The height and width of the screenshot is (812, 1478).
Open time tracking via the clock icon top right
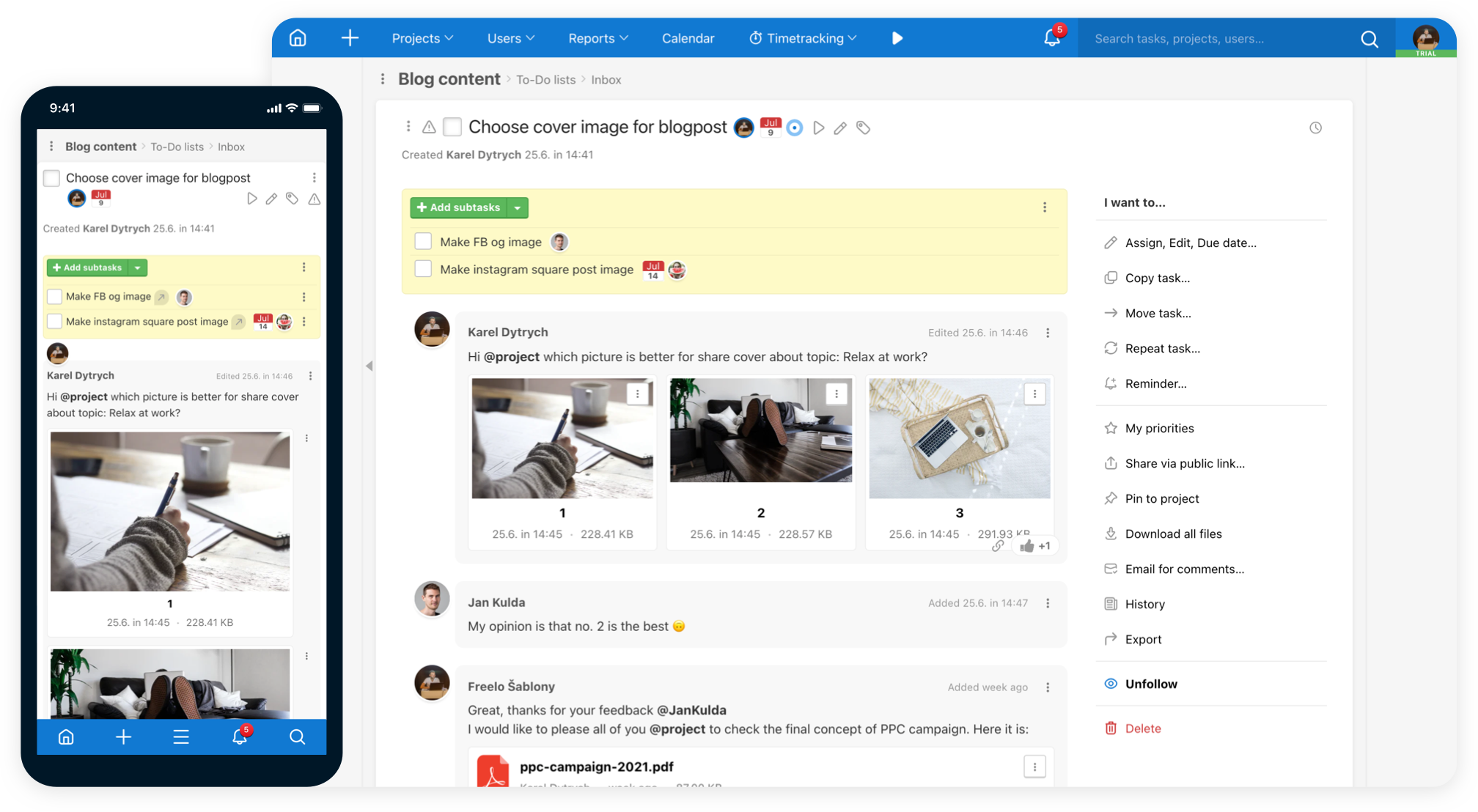(x=1315, y=128)
